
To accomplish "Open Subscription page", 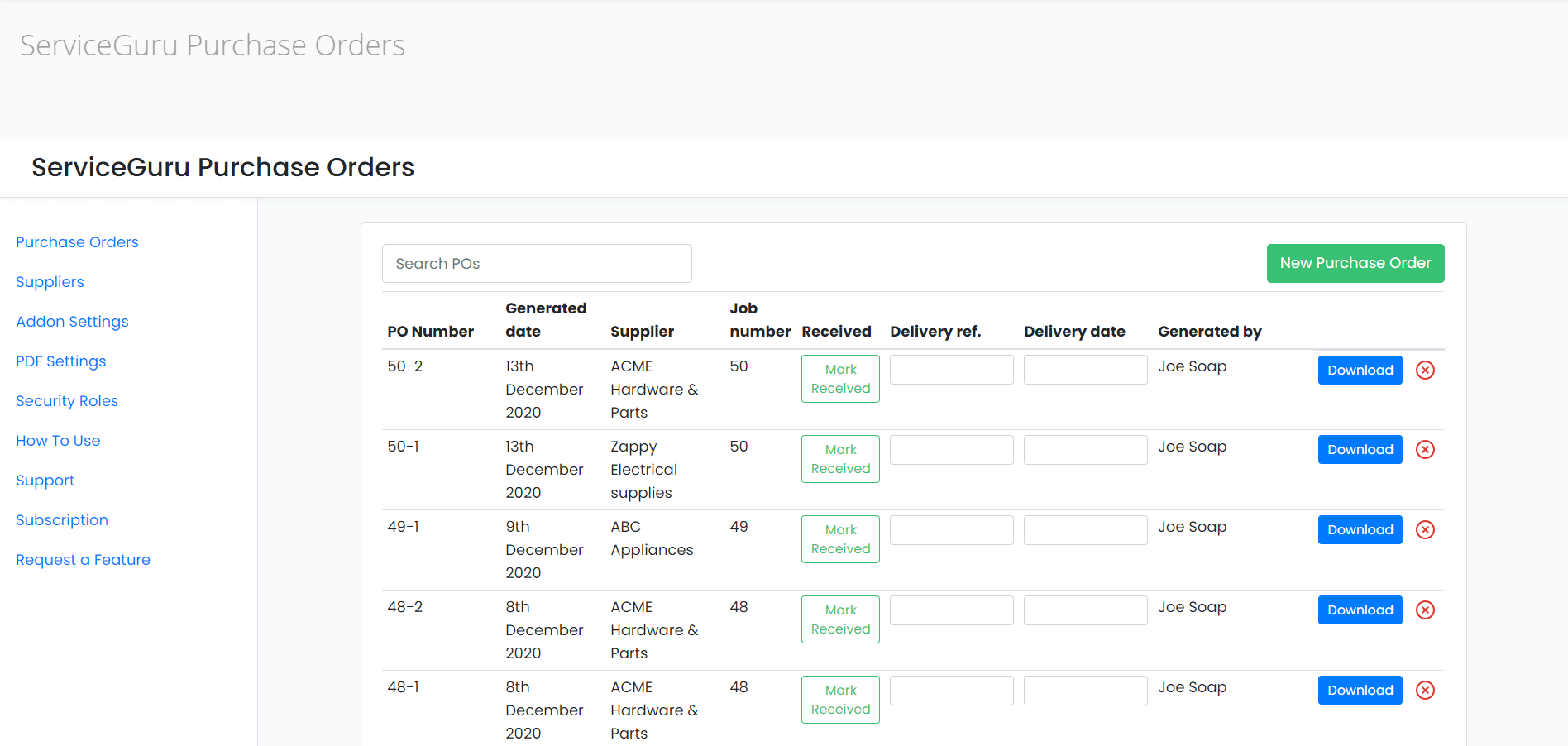I will pyautogui.click(x=62, y=520).
